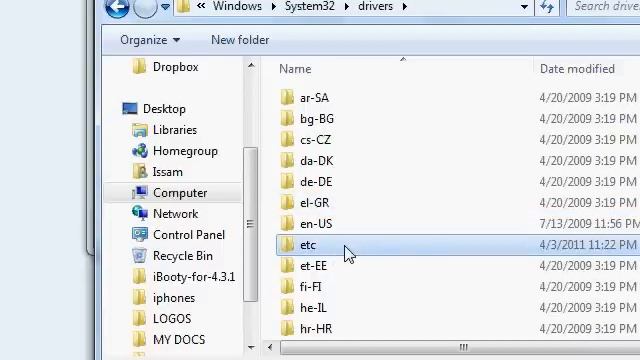
Task: Select Desktop in the navigation pane
Action: tap(164, 109)
